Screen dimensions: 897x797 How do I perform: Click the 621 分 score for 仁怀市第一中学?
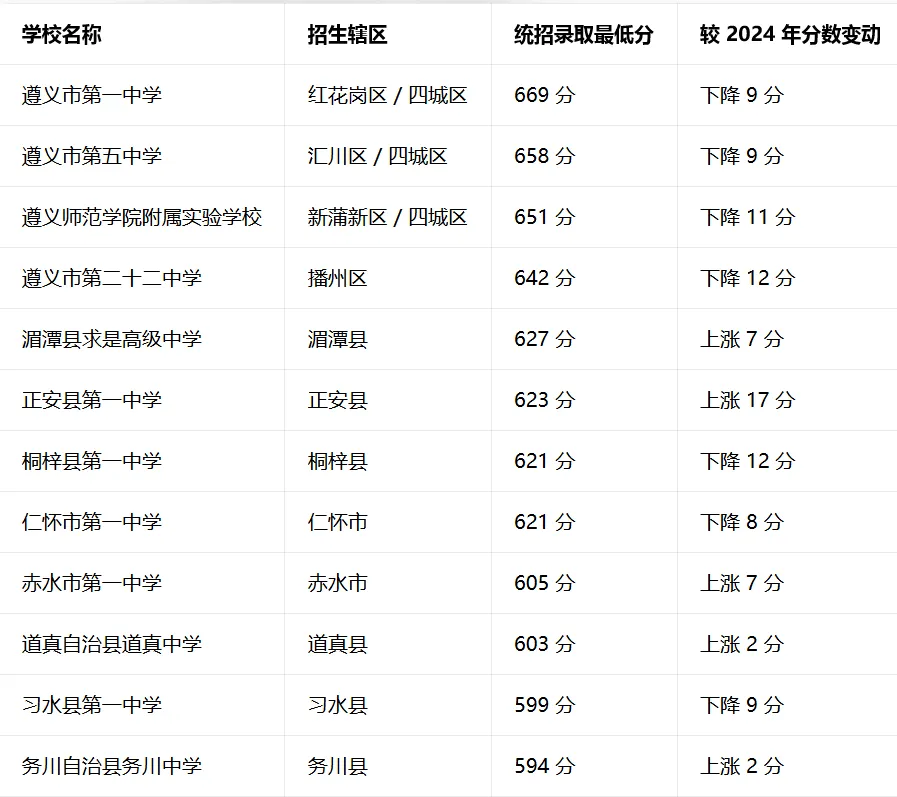pos(541,522)
